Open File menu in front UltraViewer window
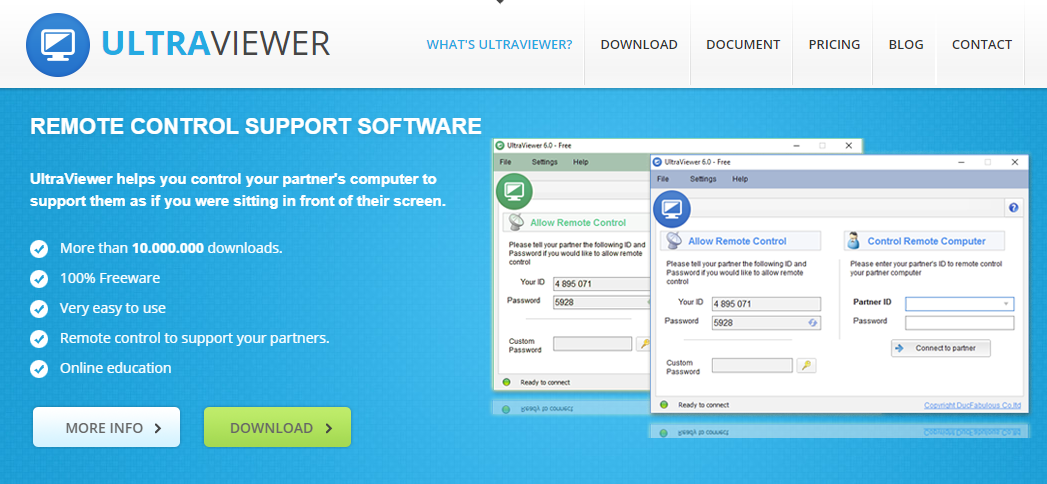The height and width of the screenshot is (484, 1047). point(662,179)
